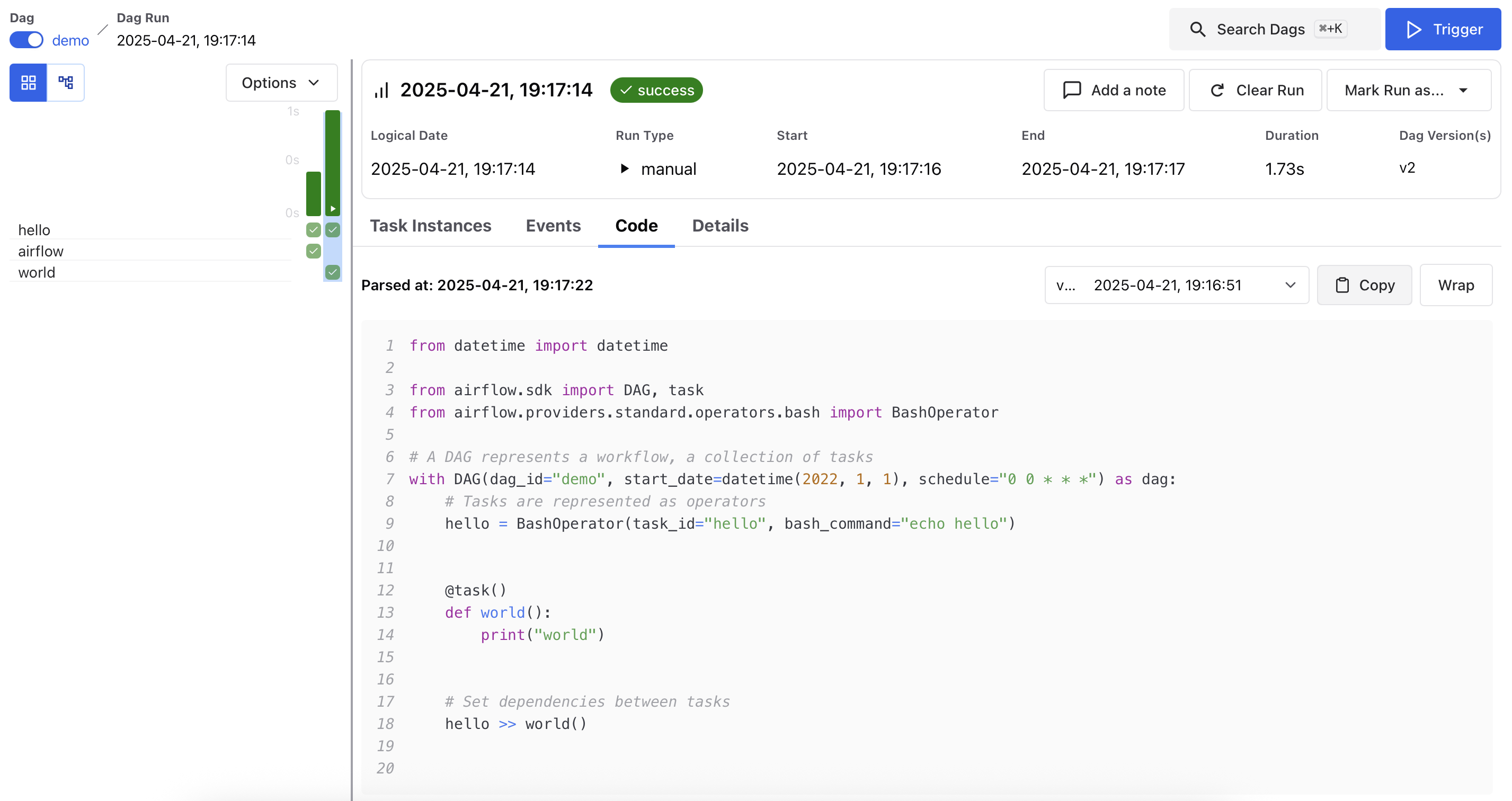Switch to graph view layout
The image size is (1512, 801).
click(66, 82)
